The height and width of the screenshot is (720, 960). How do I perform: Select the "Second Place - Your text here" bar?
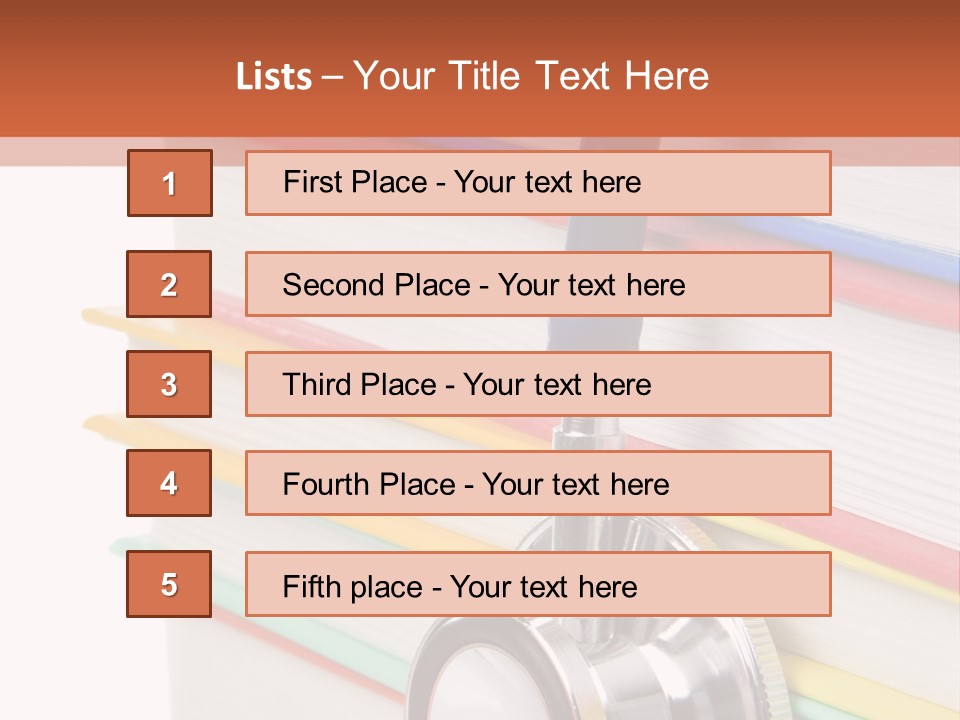tap(538, 284)
